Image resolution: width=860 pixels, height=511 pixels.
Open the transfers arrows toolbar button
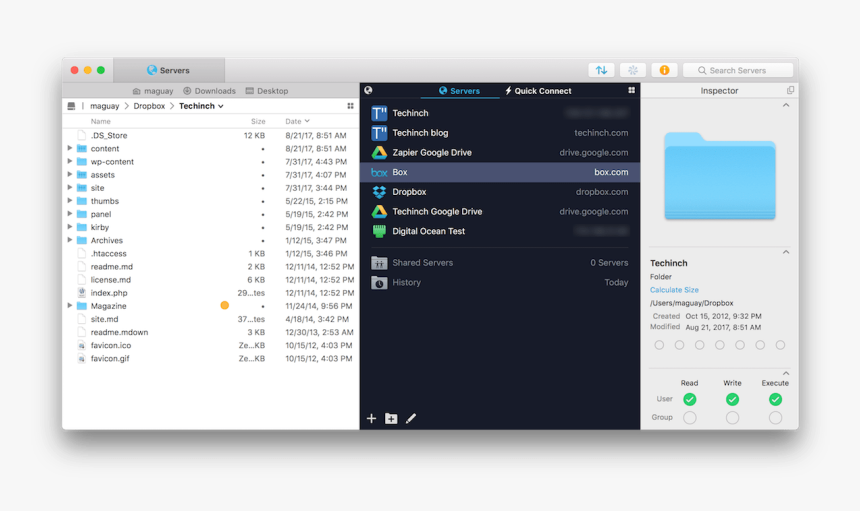point(601,70)
